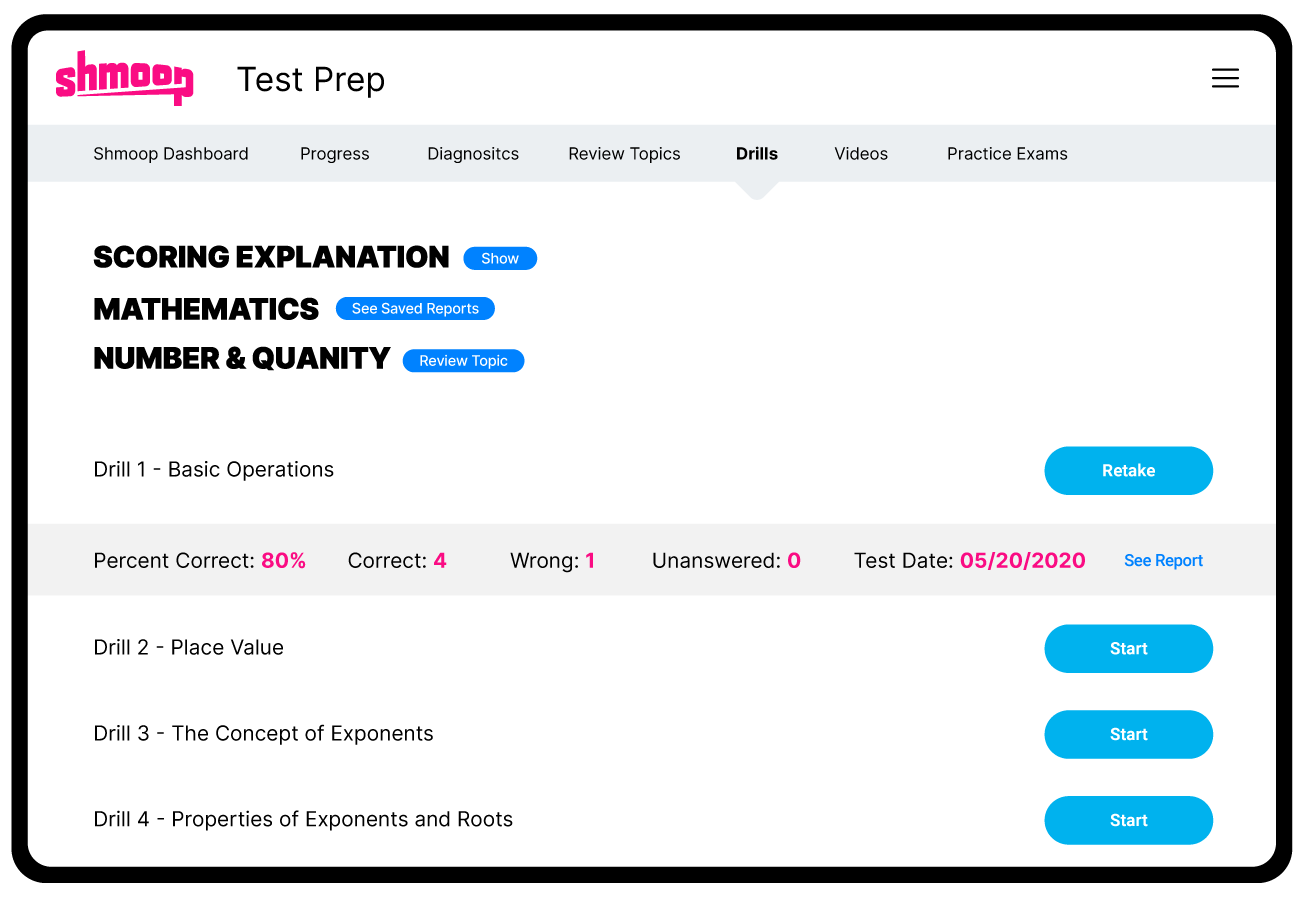Open the See Report link
Image resolution: width=1304 pixels, height=898 pixels.
(x=1163, y=561)
